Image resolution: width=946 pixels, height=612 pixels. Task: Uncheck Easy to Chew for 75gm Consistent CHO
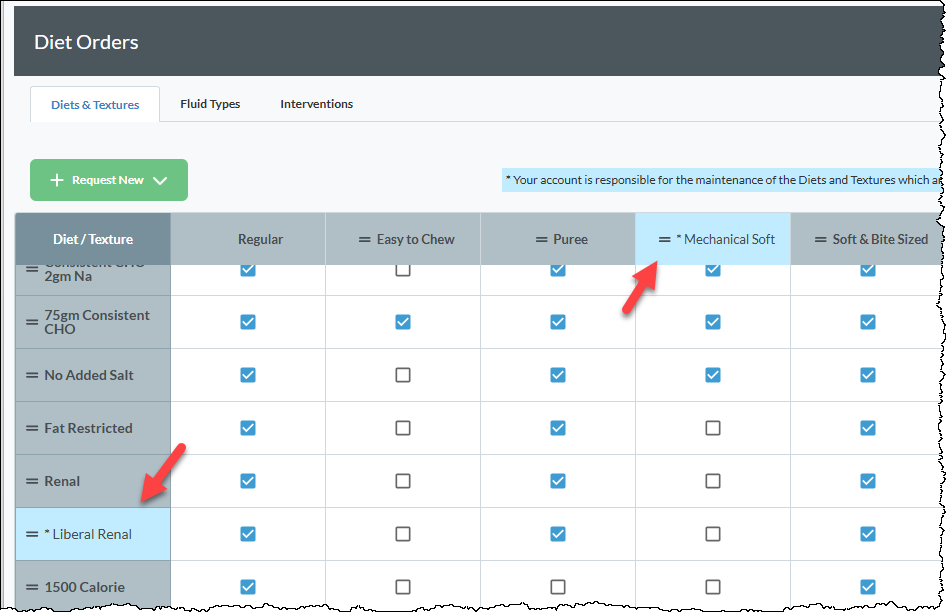point(403,322)
